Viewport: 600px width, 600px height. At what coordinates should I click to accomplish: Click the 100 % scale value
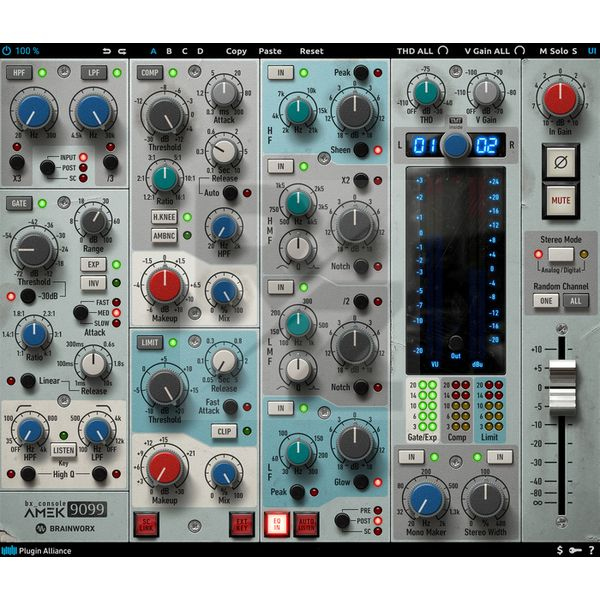click(x=27, y=51)
